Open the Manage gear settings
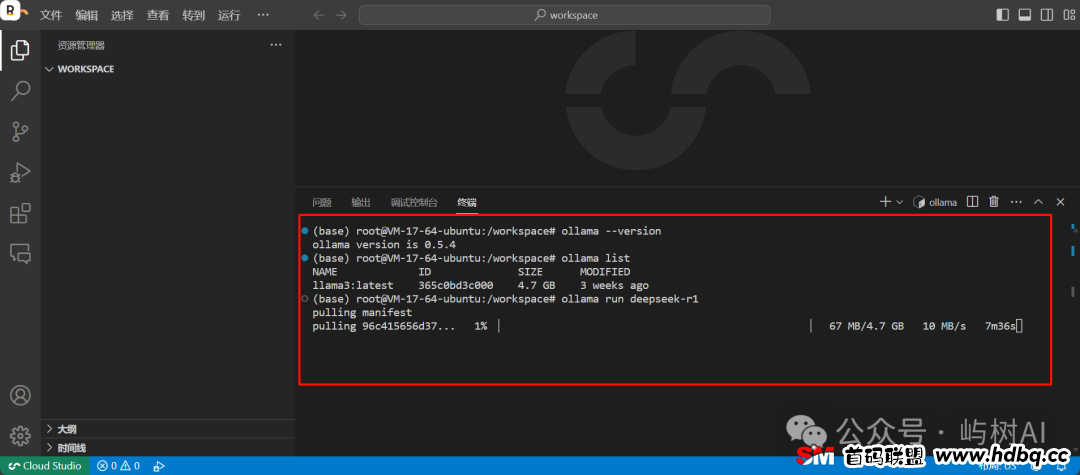 coord(20,435)
